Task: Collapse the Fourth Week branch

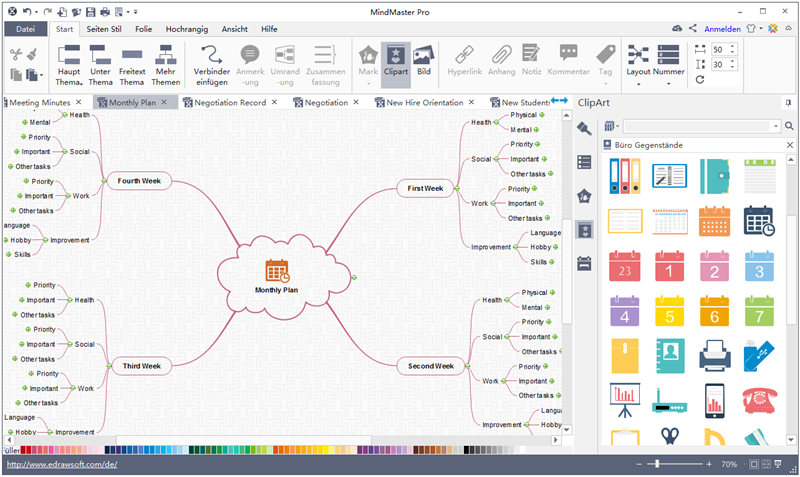Action: pyautogui.click(x=104, y=181)
